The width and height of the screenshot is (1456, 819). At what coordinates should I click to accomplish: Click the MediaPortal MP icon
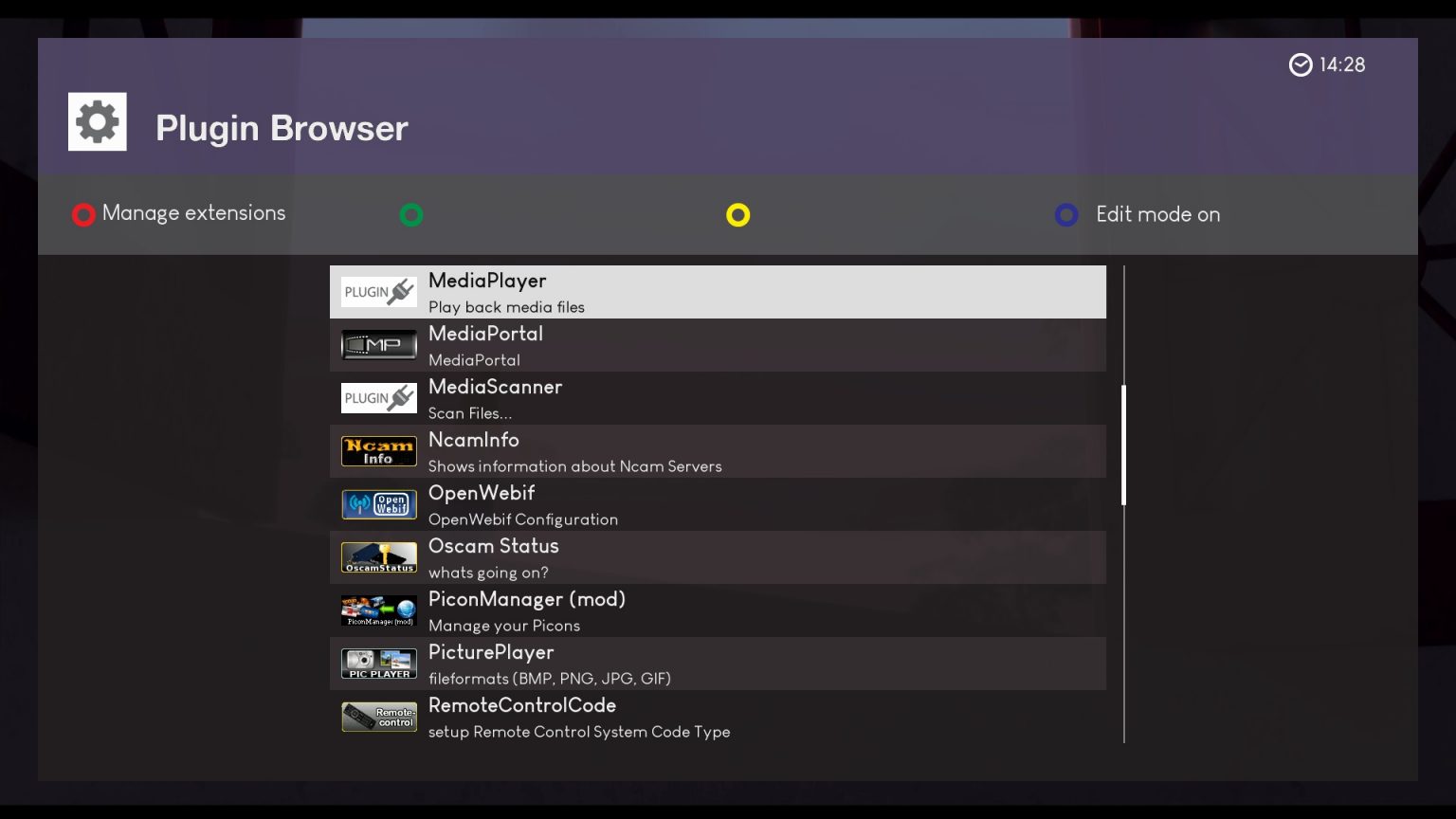coord(378,345)
